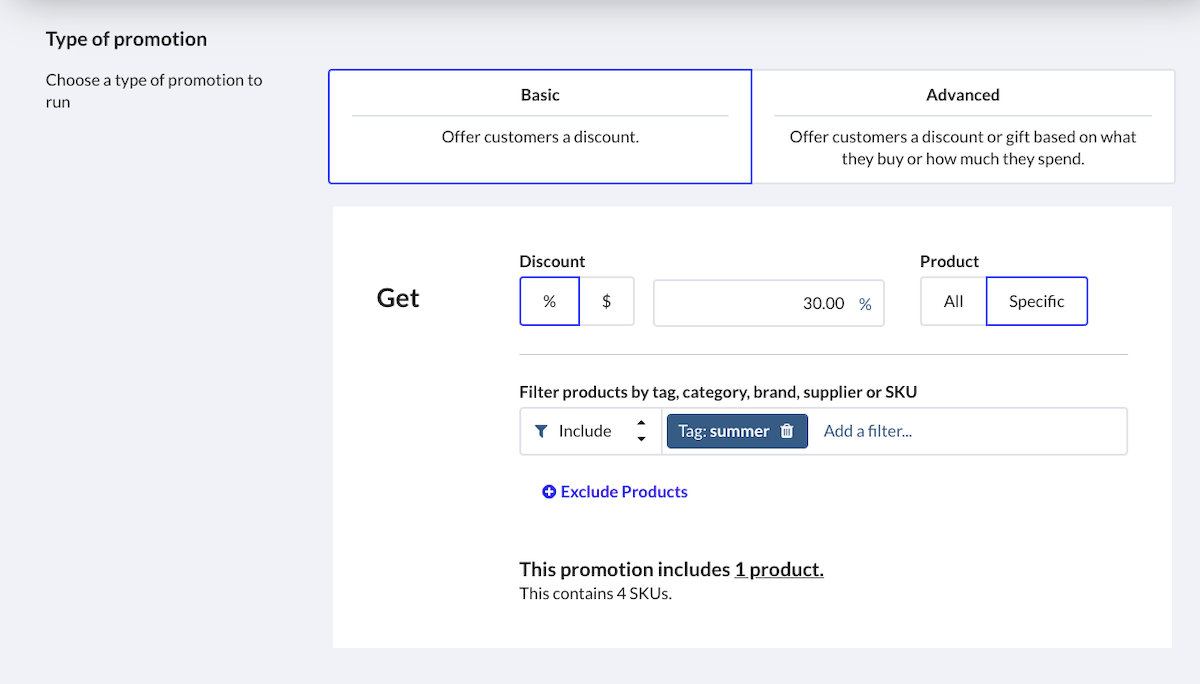Click the text 'This contains 4 SKUs.'
This screenshot has height=684, width=1200.
point(596,594)
